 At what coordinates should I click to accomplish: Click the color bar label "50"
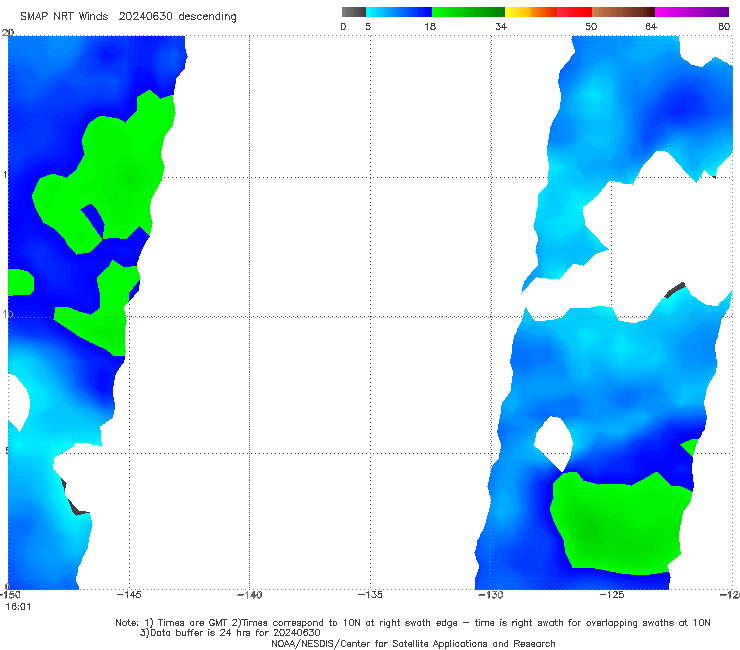(591, 27)
